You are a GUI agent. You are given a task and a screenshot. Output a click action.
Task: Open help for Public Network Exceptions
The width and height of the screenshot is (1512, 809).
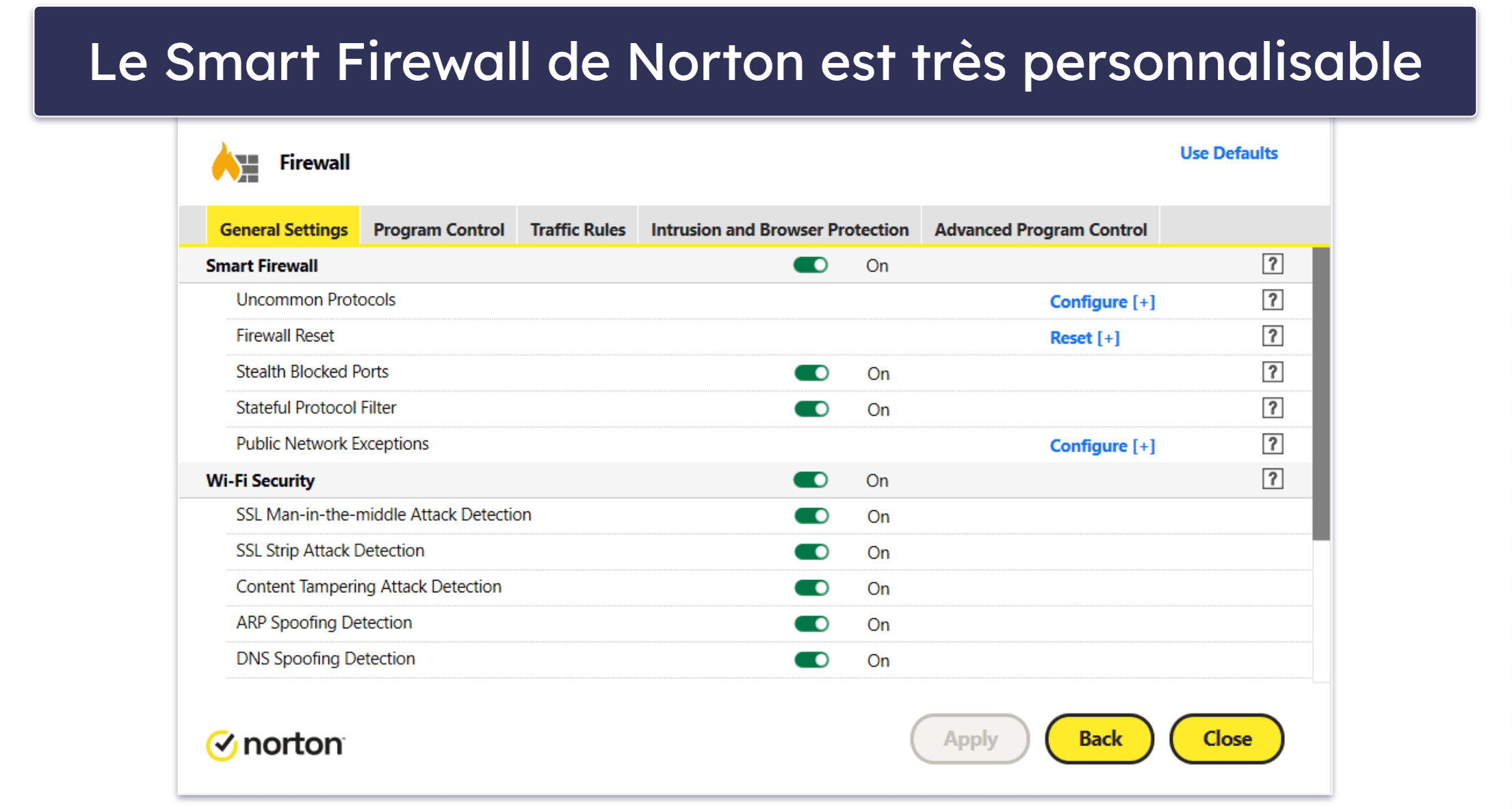(1272, 445)
